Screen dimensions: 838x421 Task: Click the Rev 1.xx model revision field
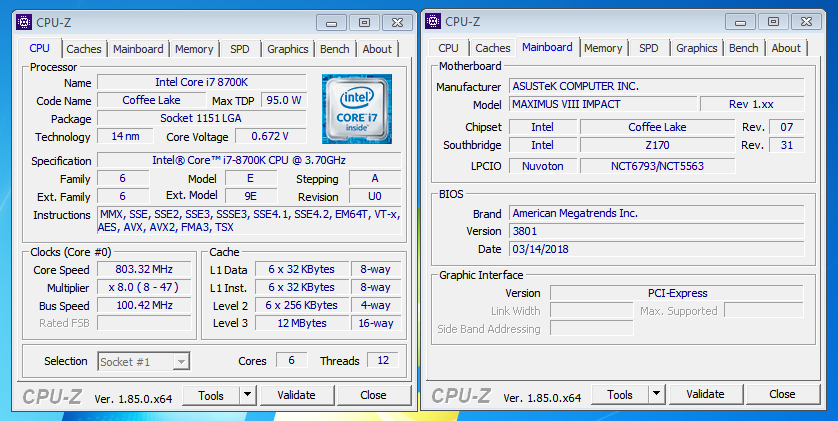(x=752, y=104)
